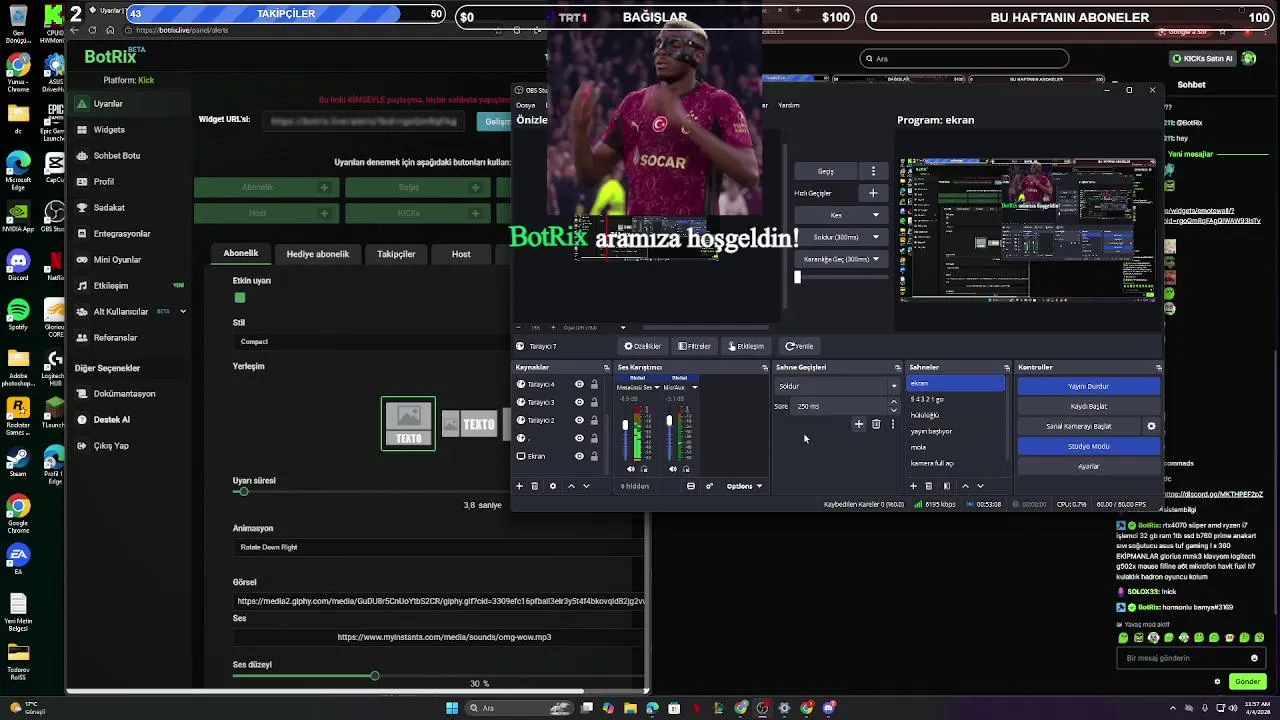Open the Kes quick transition dropdown

pyautogui.click(x=841, y=215)
